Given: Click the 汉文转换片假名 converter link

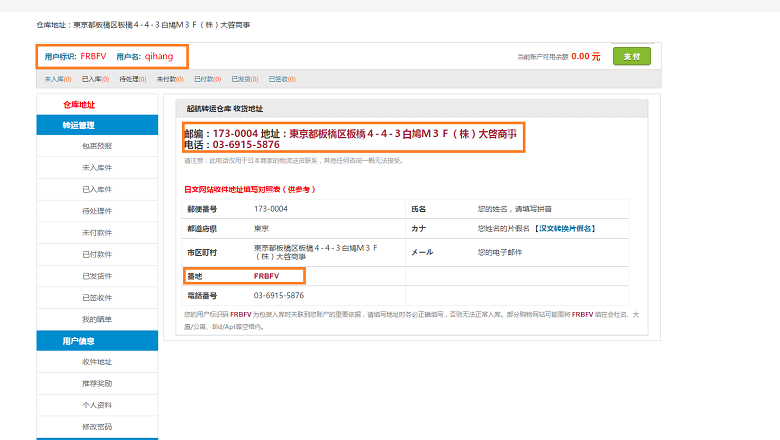Looking at the screenshot, I should (565, 229).
